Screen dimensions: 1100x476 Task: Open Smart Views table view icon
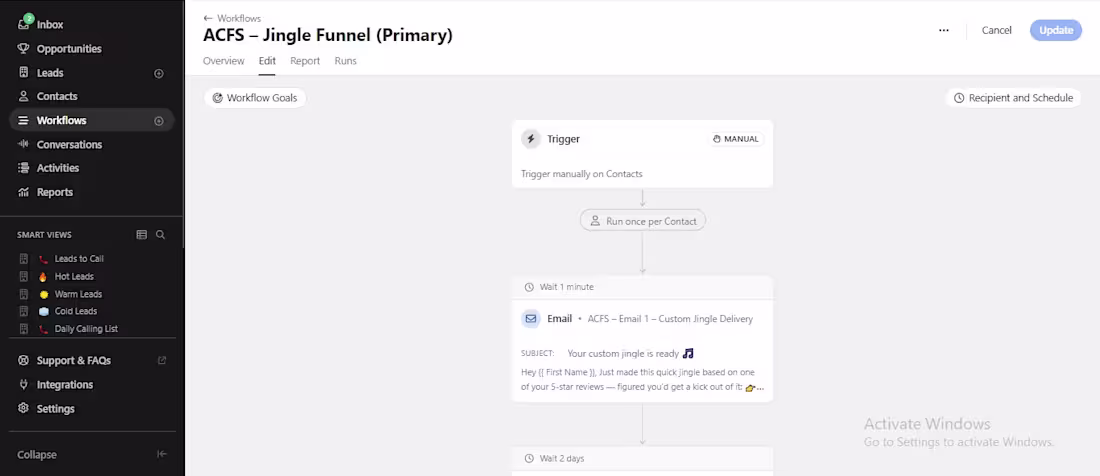coord(142,235)
